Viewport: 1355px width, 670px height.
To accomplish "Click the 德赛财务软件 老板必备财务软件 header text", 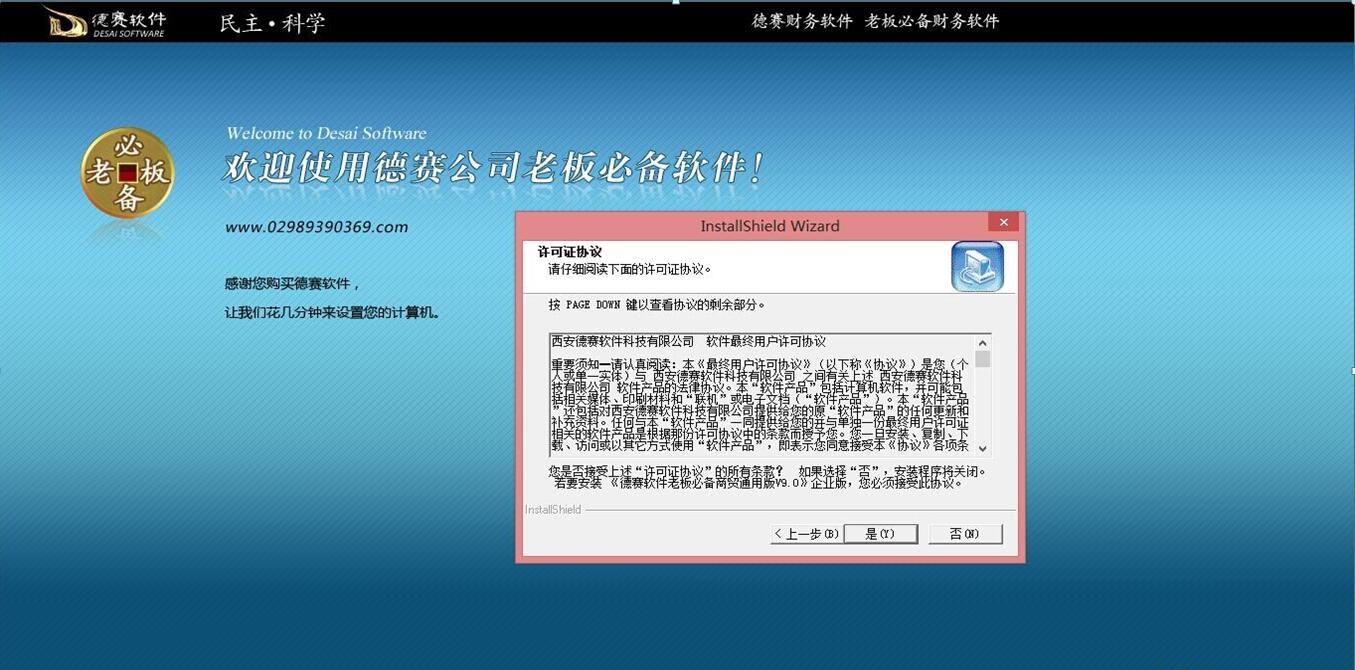I will 876,21.
